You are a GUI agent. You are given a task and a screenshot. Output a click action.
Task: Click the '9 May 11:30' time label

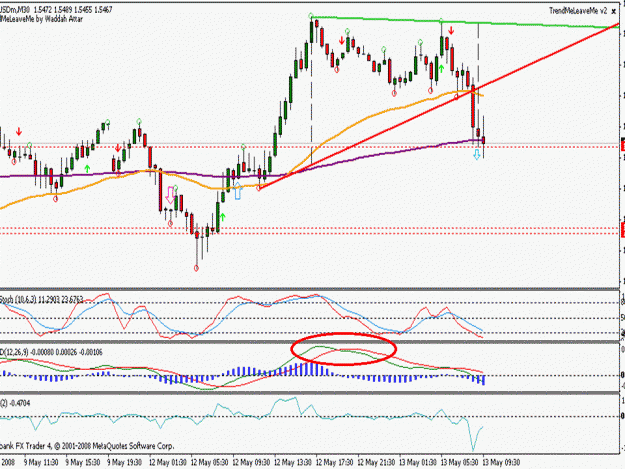pyautogui.click(x=41, y=462)
